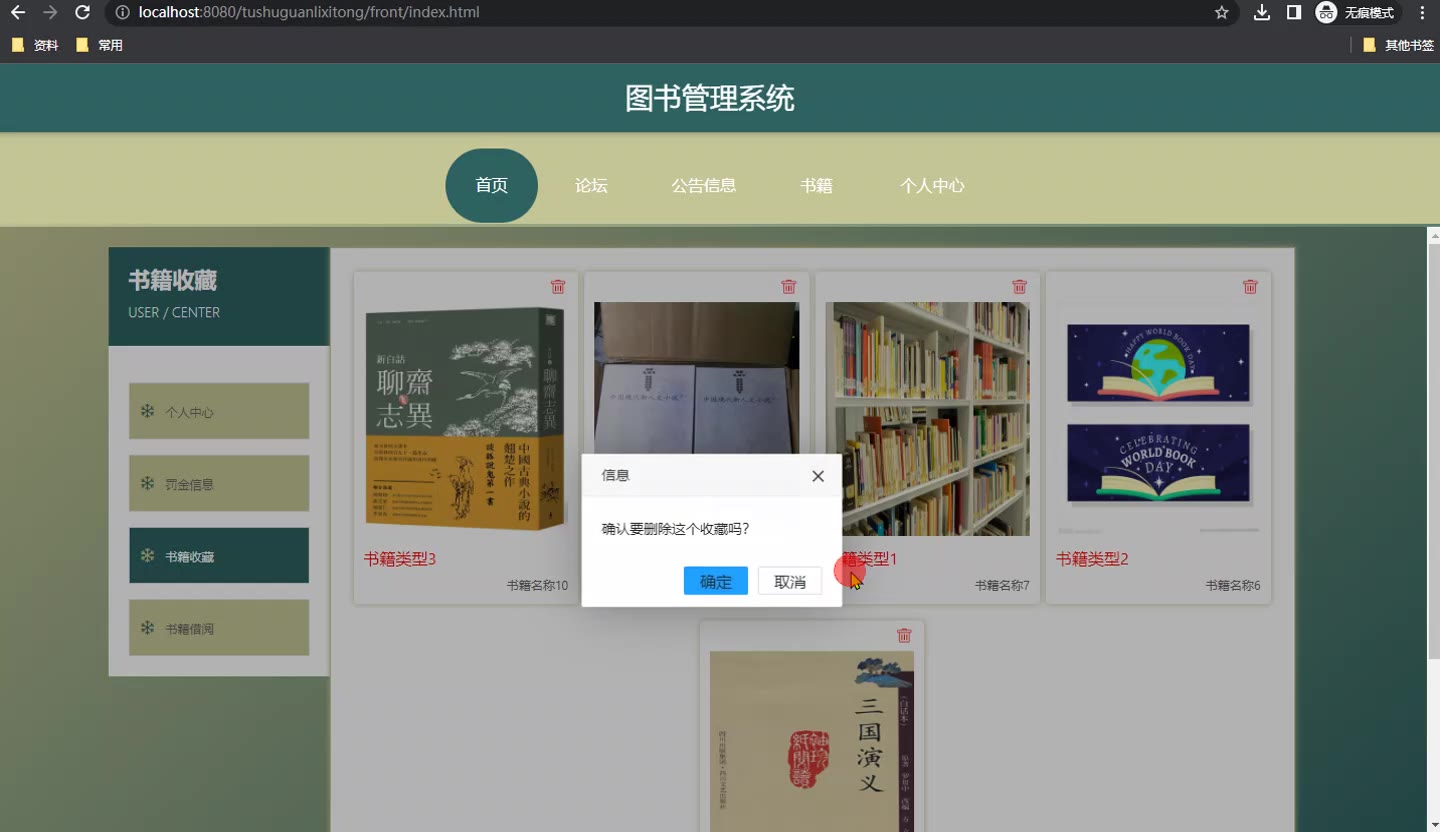
Task: Click snowflake icon beside sidebar 个人中心
Action: pos(147,411)
